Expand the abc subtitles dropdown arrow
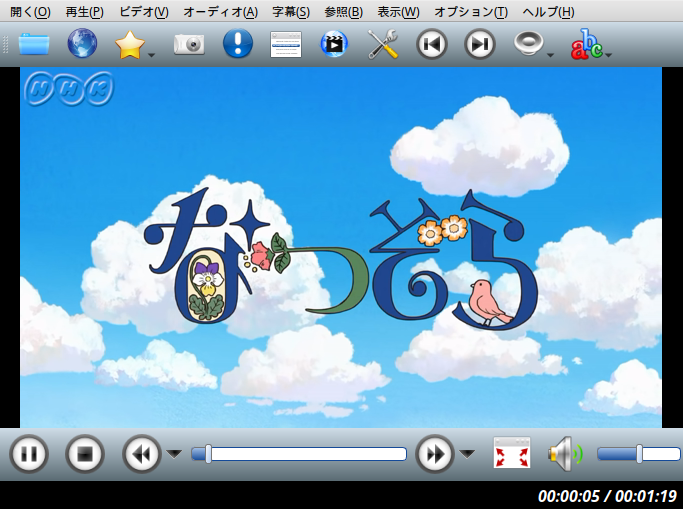Image resolution: width=683 pixels, height=509 pixels. tap(609, 55)
